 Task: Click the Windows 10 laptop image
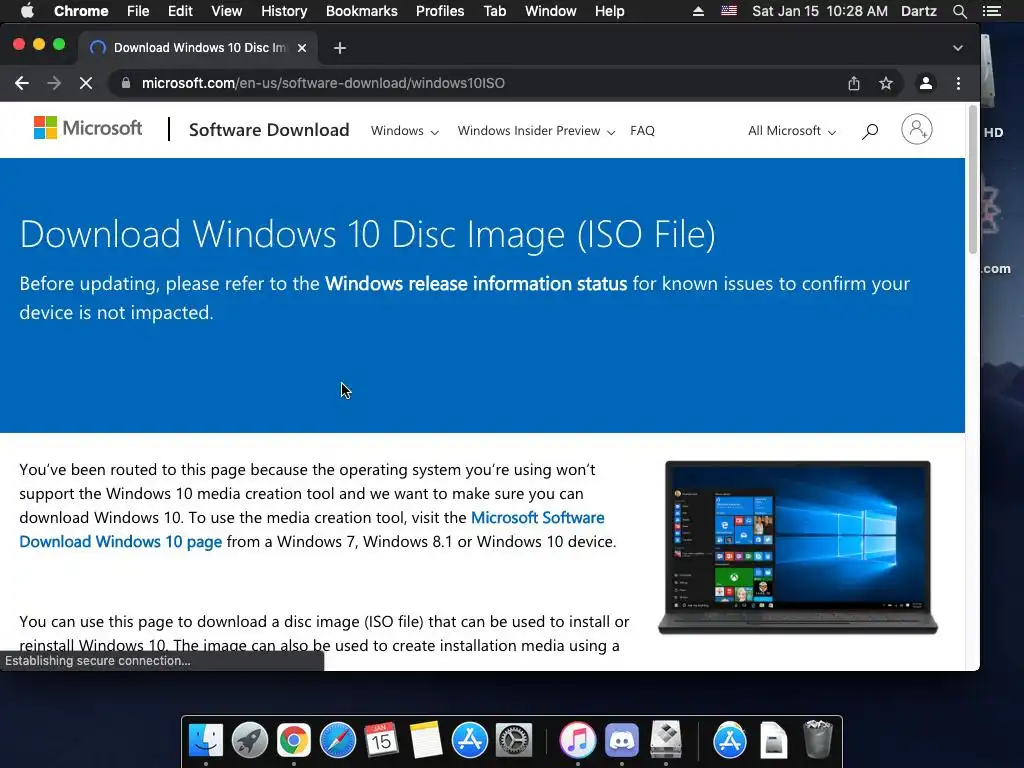[x=797, y=547]
